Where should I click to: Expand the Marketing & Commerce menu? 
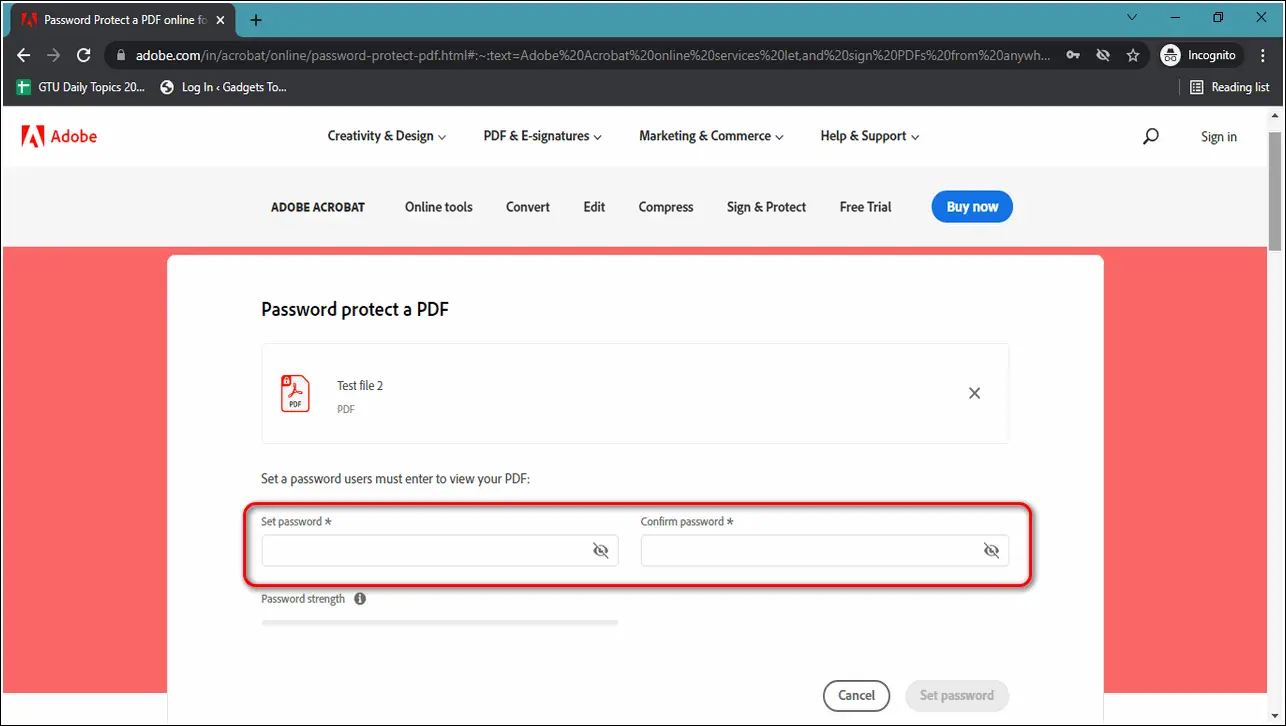coord(712,136)
